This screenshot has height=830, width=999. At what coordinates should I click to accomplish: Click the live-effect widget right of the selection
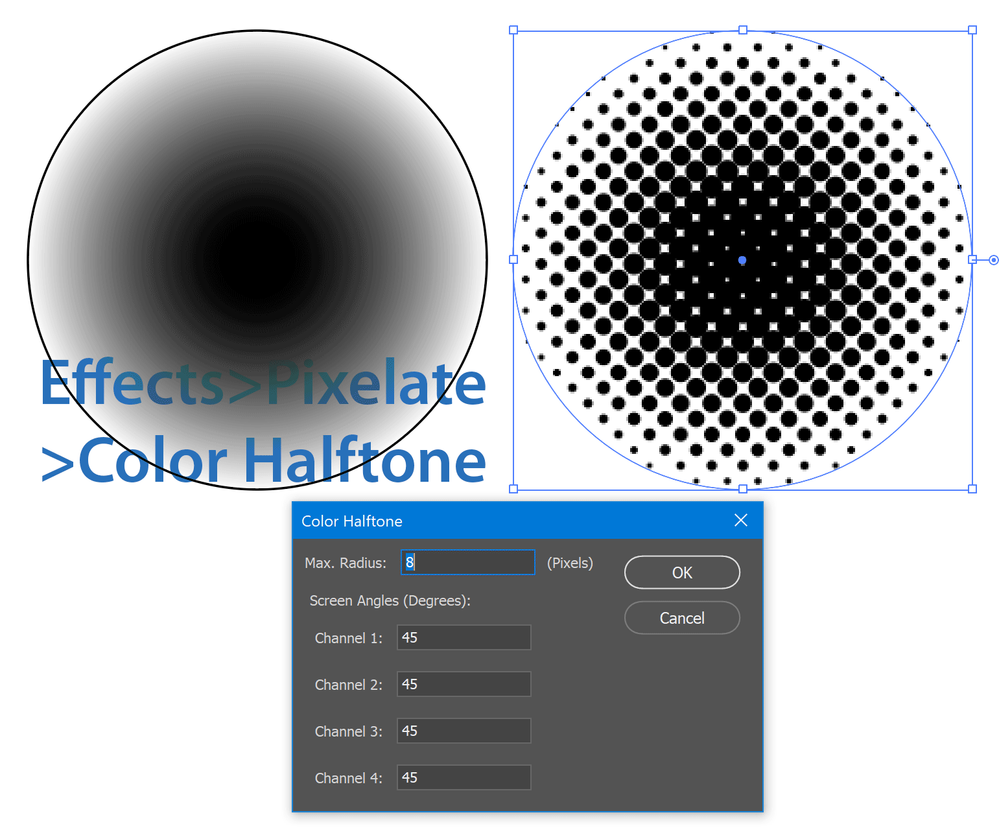pyautogui.click(x=993, y=259)
